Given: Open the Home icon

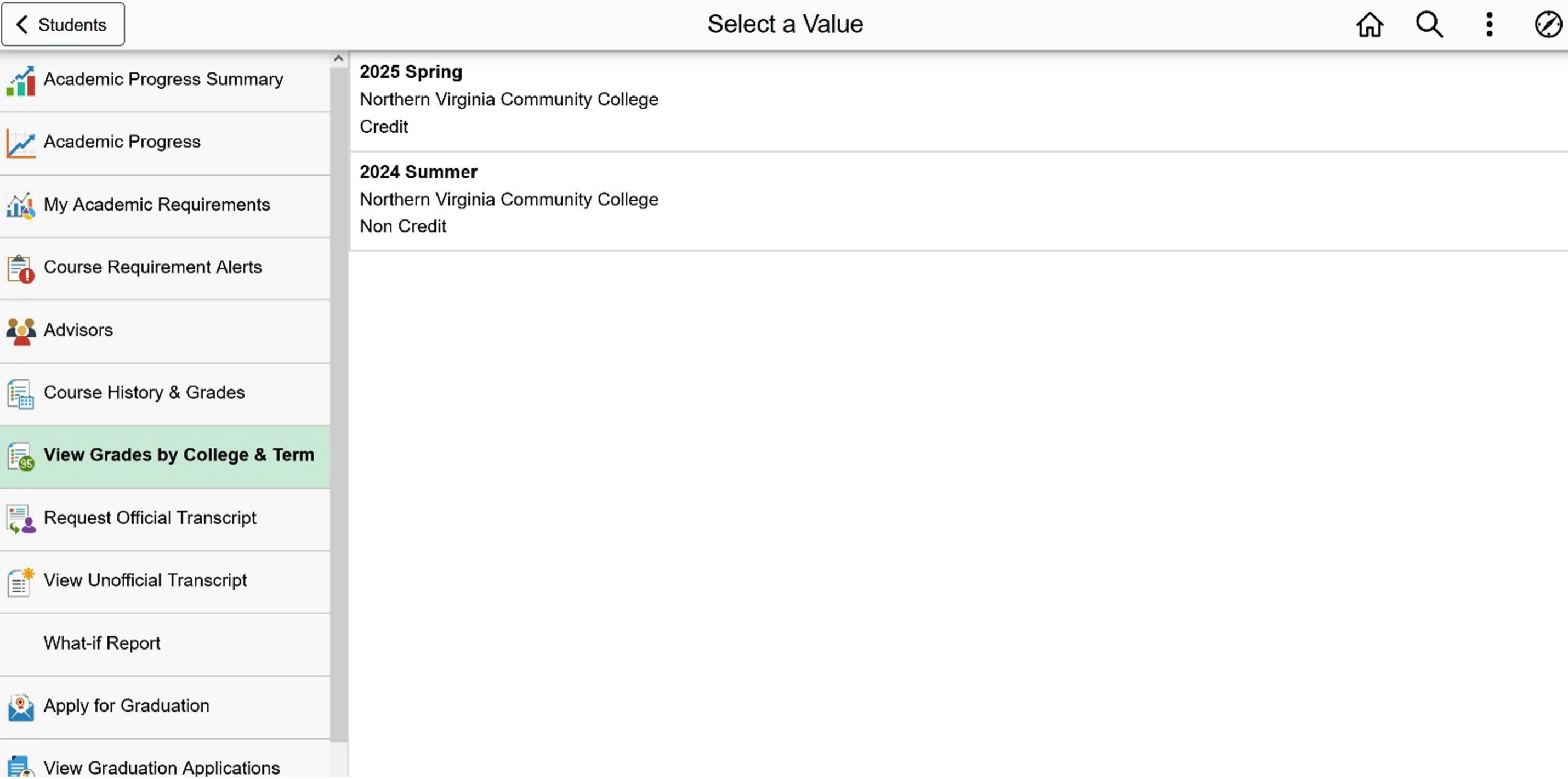Looking at the screenshot, I should 1370,25.
